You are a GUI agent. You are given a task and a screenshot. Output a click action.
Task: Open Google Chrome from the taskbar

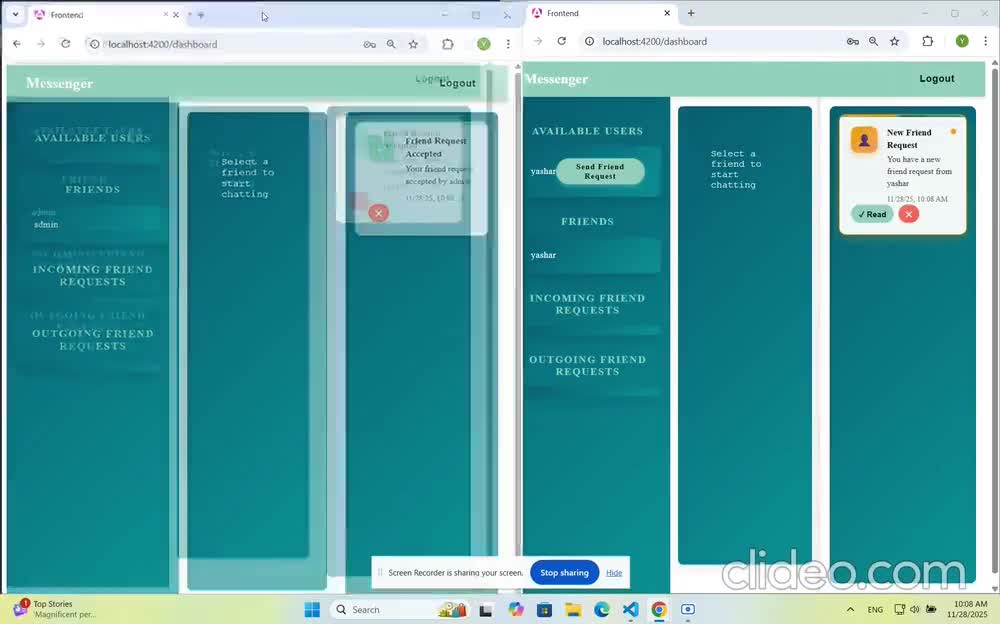[659, 609]
